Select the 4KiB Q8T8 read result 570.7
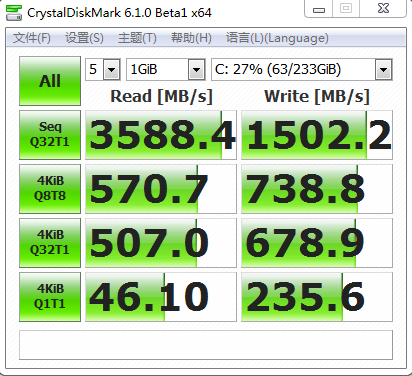Image resolution: width=412 pixels, height=376 pixels. coord(161,189)
